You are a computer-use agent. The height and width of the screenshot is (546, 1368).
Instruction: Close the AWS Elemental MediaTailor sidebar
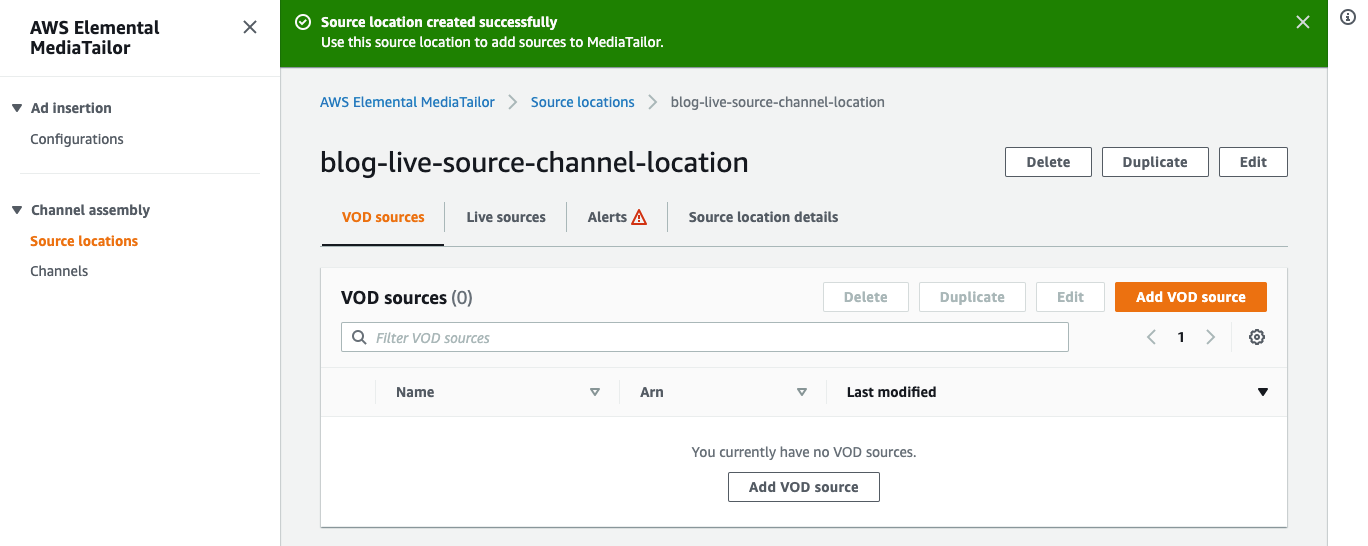coord(250,27)
